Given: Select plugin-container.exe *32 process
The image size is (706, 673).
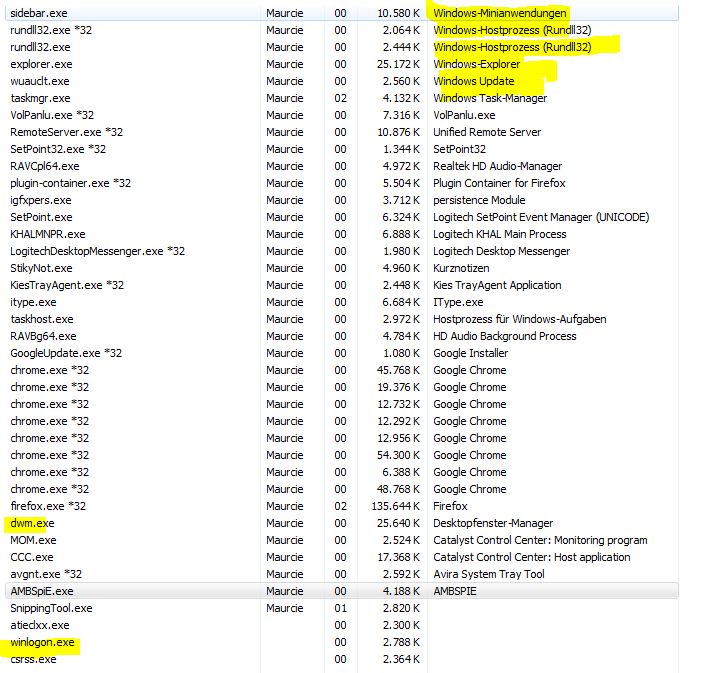Looking at the screenshot, I should (70, 183).
